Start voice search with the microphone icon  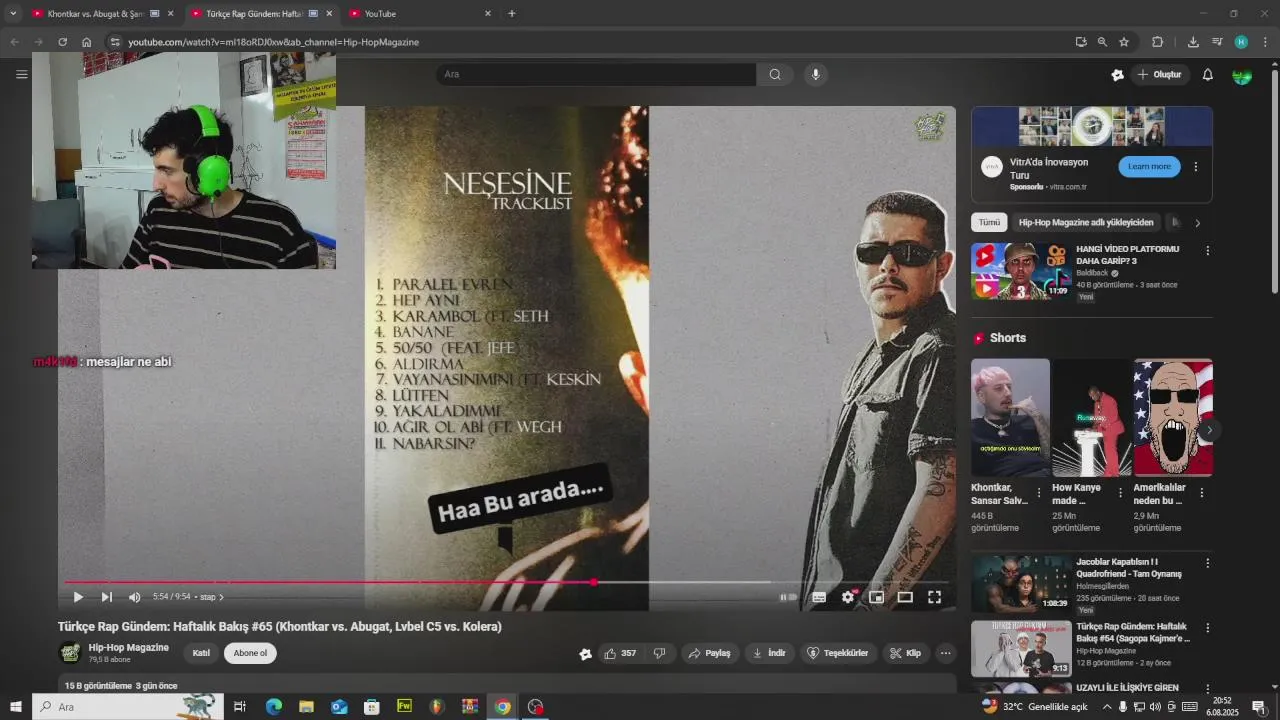coord(816,74)
